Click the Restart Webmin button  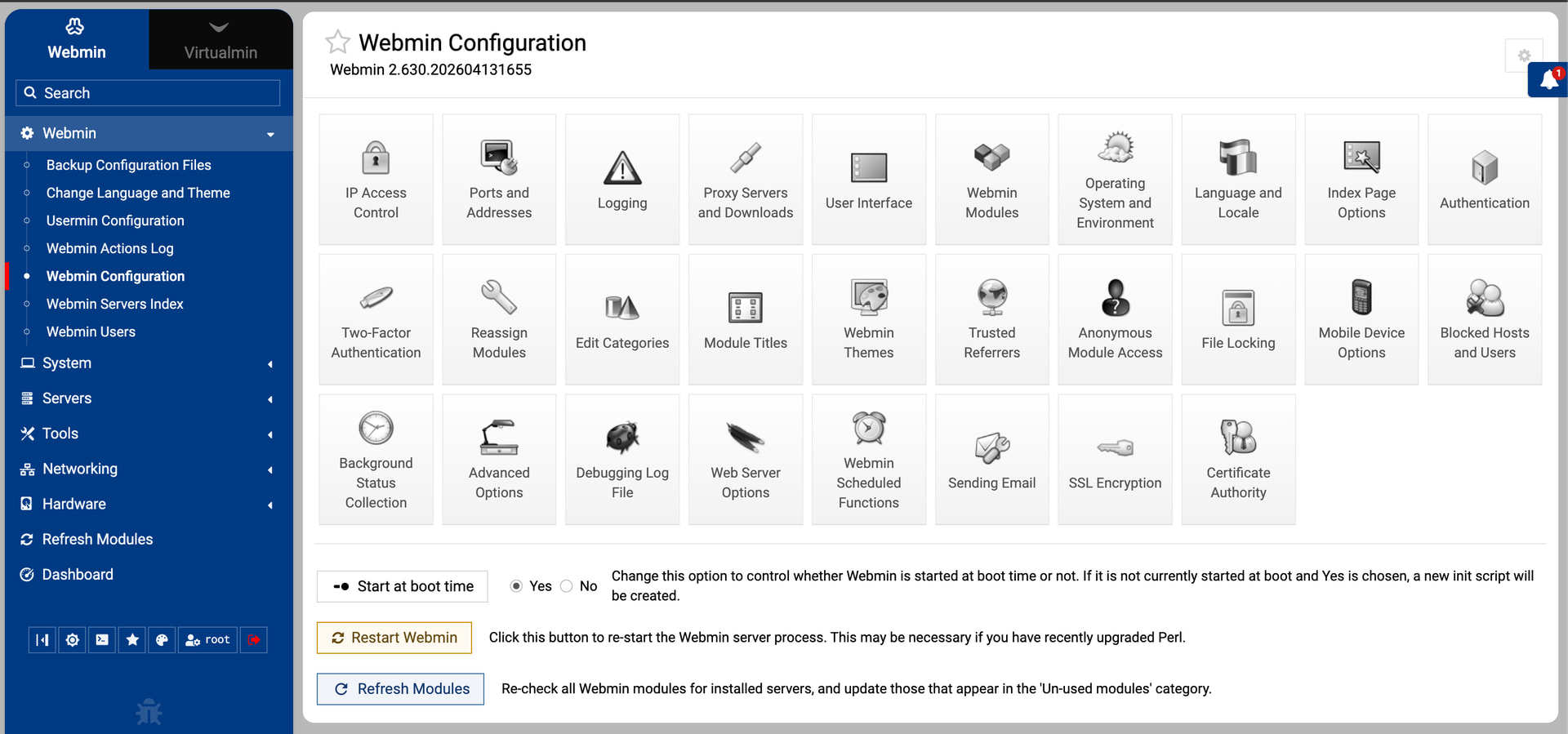(394, 638)
